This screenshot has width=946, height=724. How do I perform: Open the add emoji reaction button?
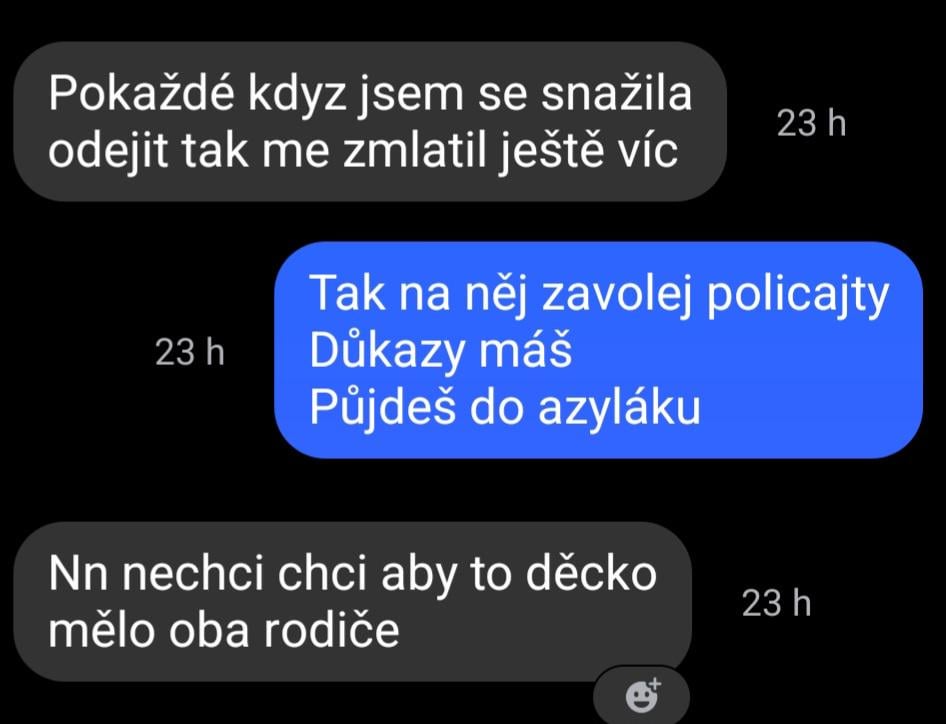(642, 696)
